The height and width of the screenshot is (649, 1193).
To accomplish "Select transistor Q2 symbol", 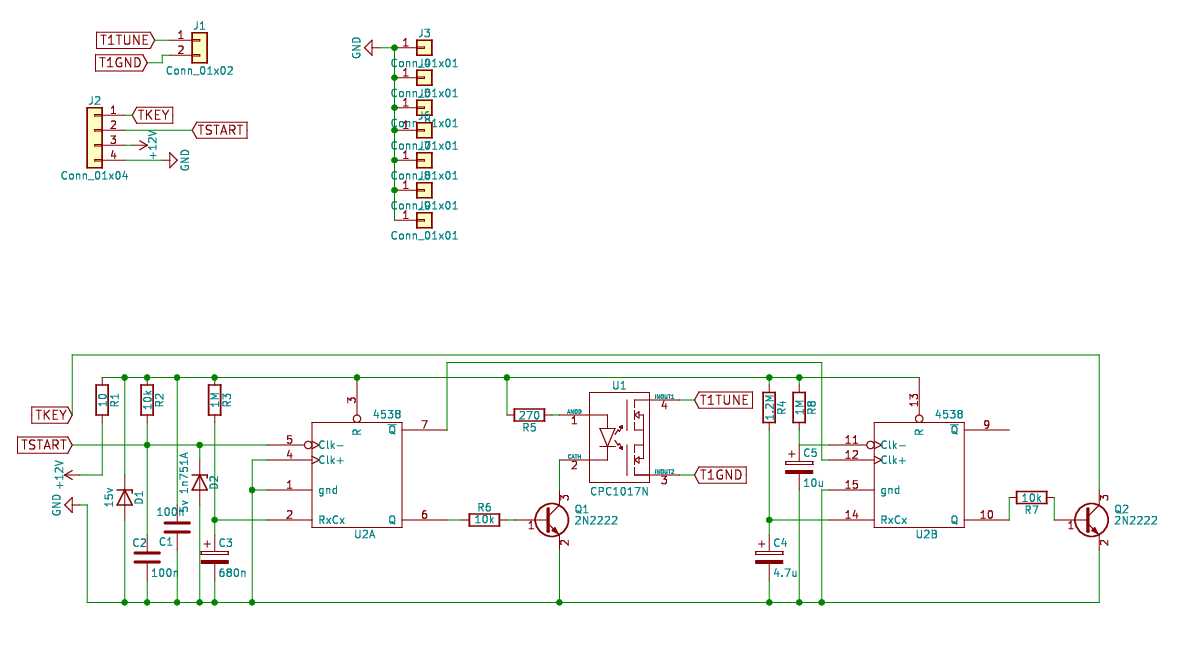I will (x=1092, y=520).
